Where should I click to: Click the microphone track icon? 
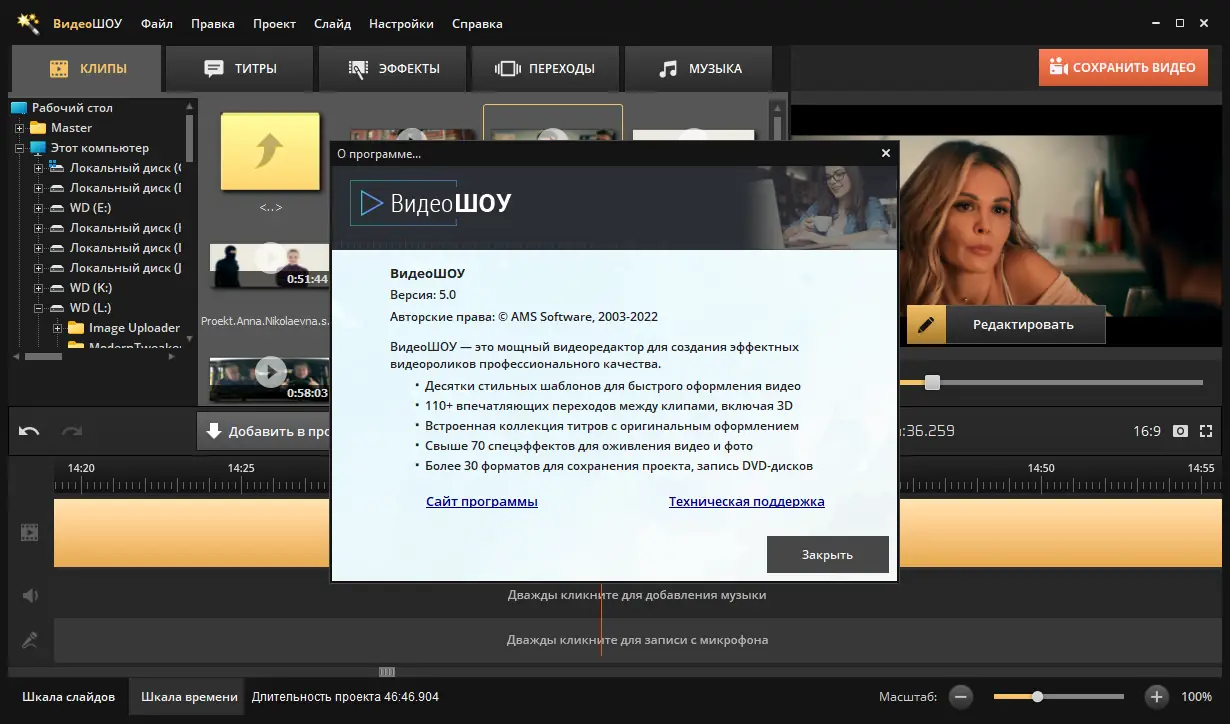[x=30, y=640]
